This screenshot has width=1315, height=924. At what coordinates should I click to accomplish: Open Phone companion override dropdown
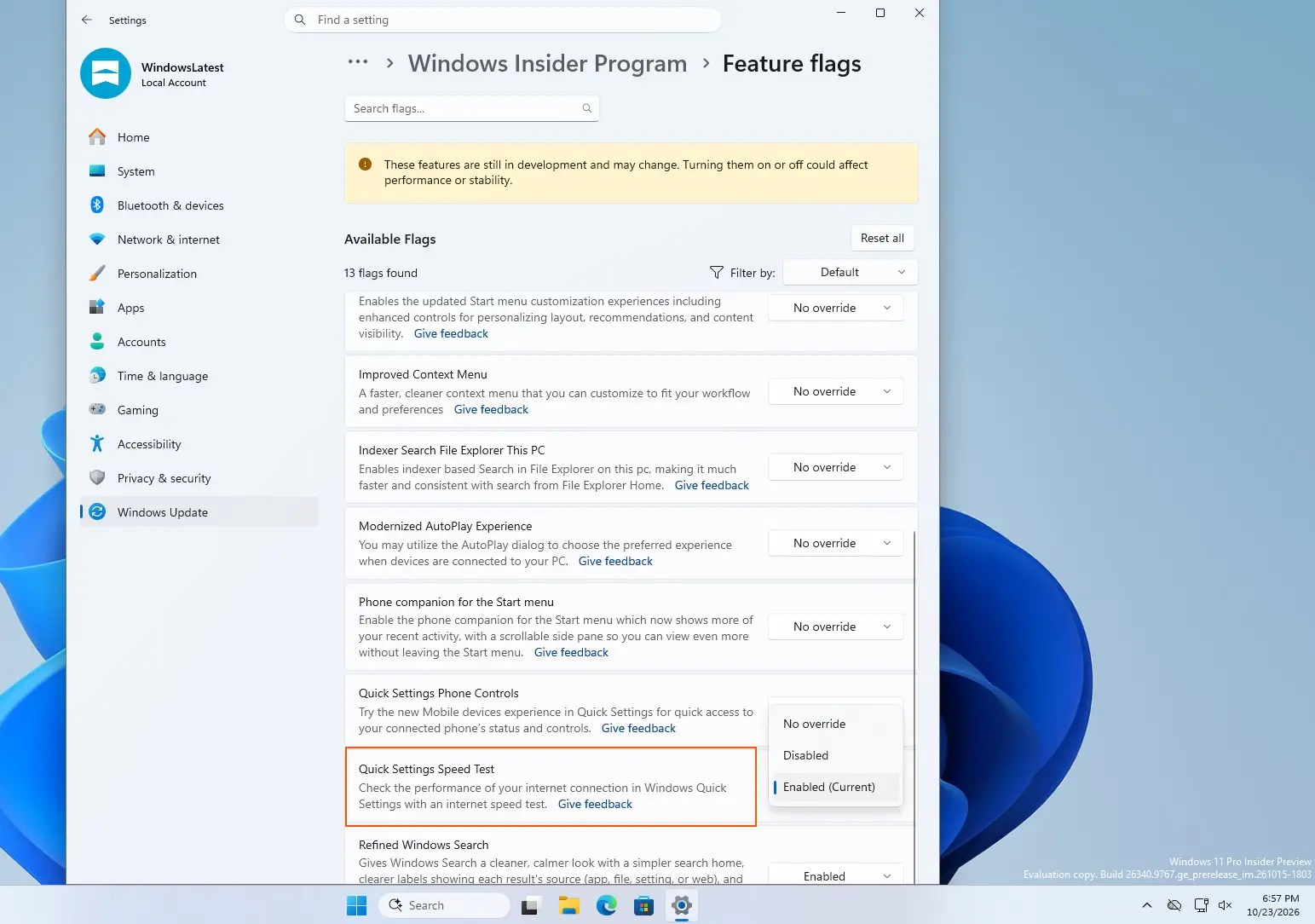835,627
